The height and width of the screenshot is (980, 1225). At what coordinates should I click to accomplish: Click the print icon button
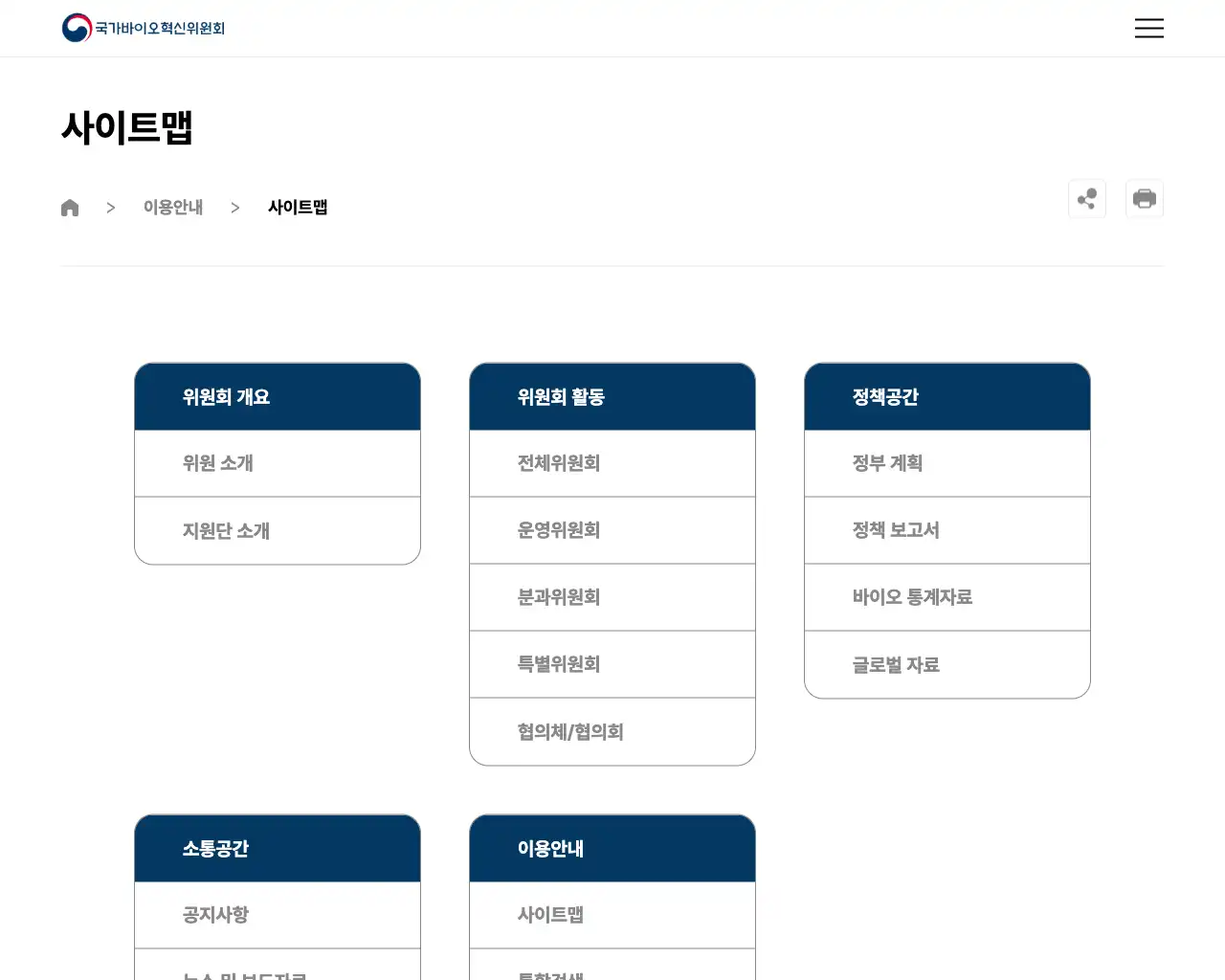[1145, 199]
